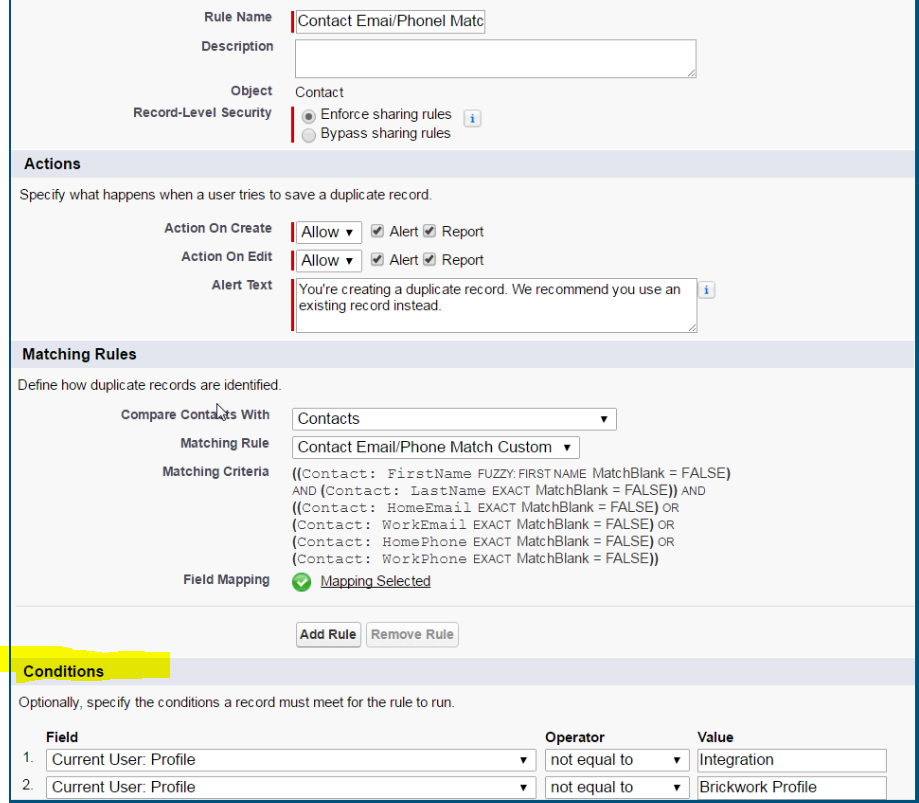Viewport: 919px width, 803px height.
Task: Open Operator dropdown in condition row 2
Action: (x=617, y=787)
